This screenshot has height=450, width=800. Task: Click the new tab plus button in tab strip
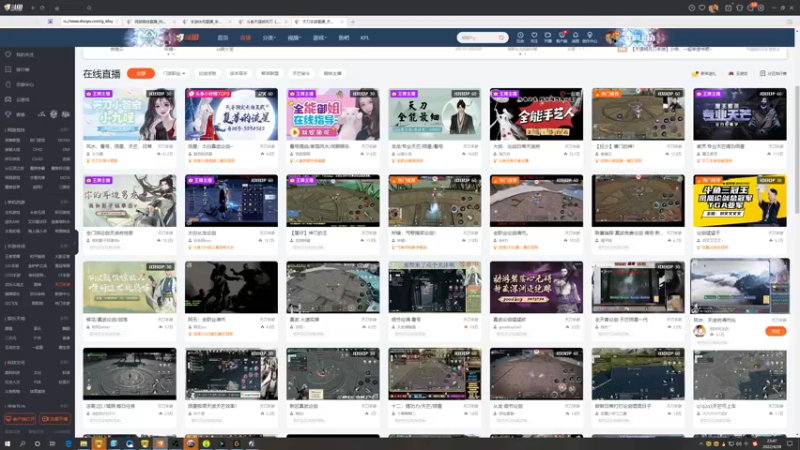(x=353, y=21)
